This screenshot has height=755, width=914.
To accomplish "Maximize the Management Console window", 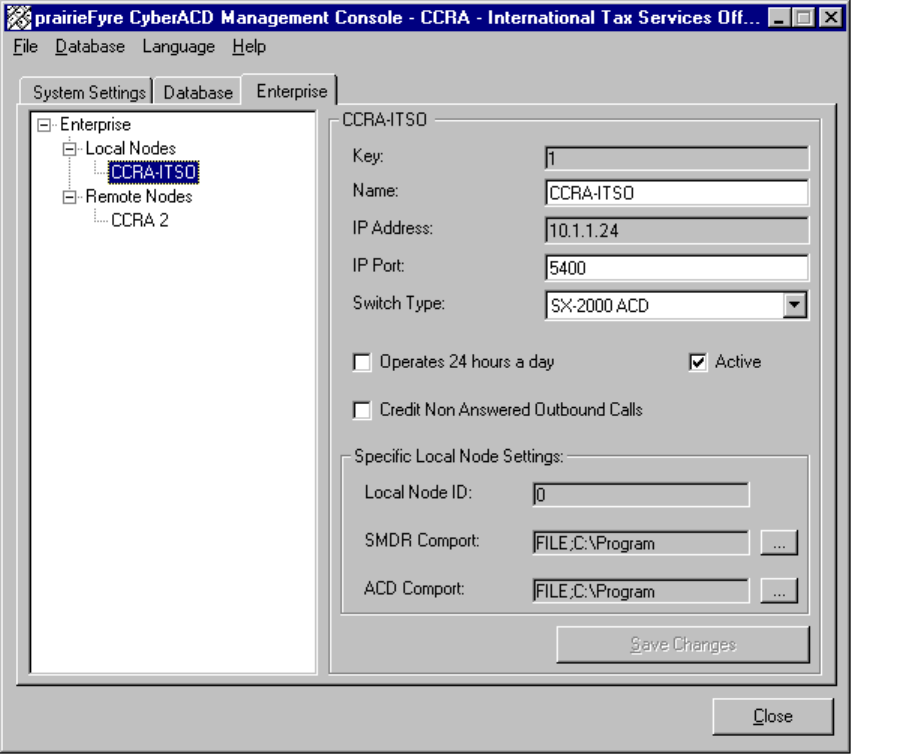I will coord(803,18).
